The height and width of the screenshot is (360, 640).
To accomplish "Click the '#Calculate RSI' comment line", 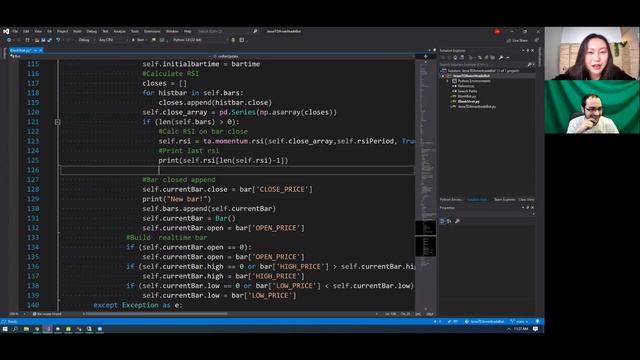I will click(x=171, y=74).
